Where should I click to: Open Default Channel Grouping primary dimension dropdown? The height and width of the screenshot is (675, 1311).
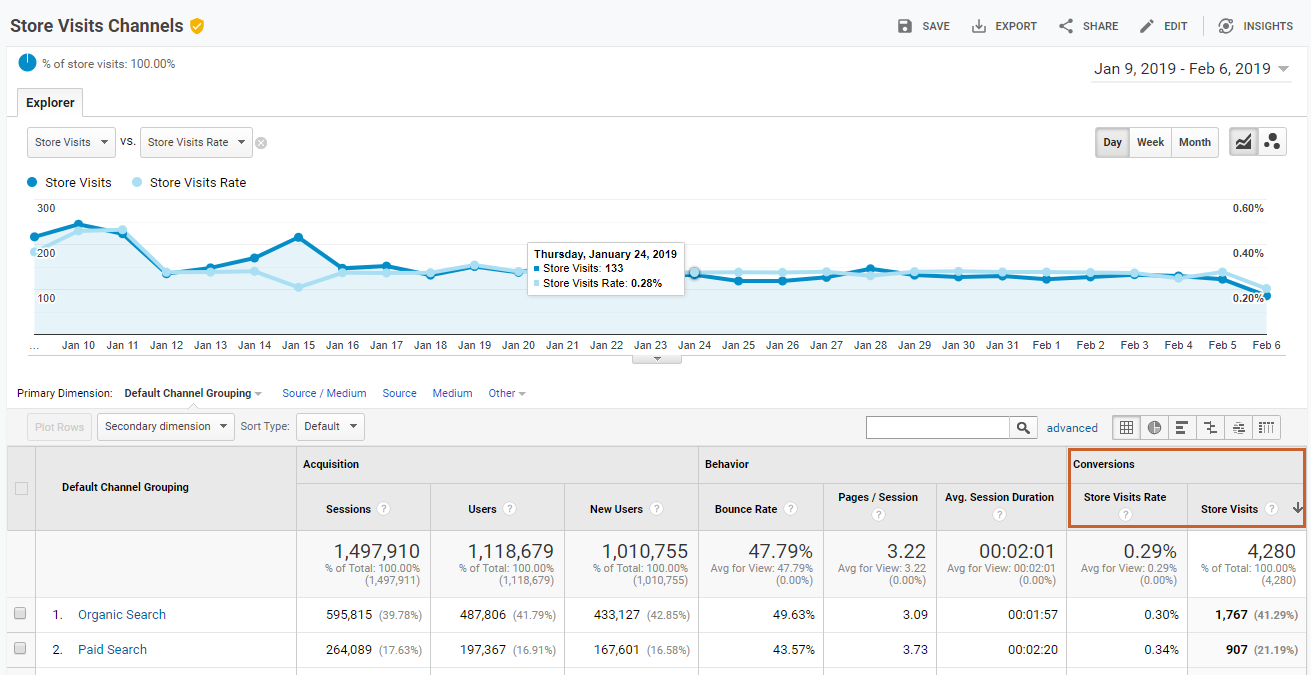pos(193,393)
